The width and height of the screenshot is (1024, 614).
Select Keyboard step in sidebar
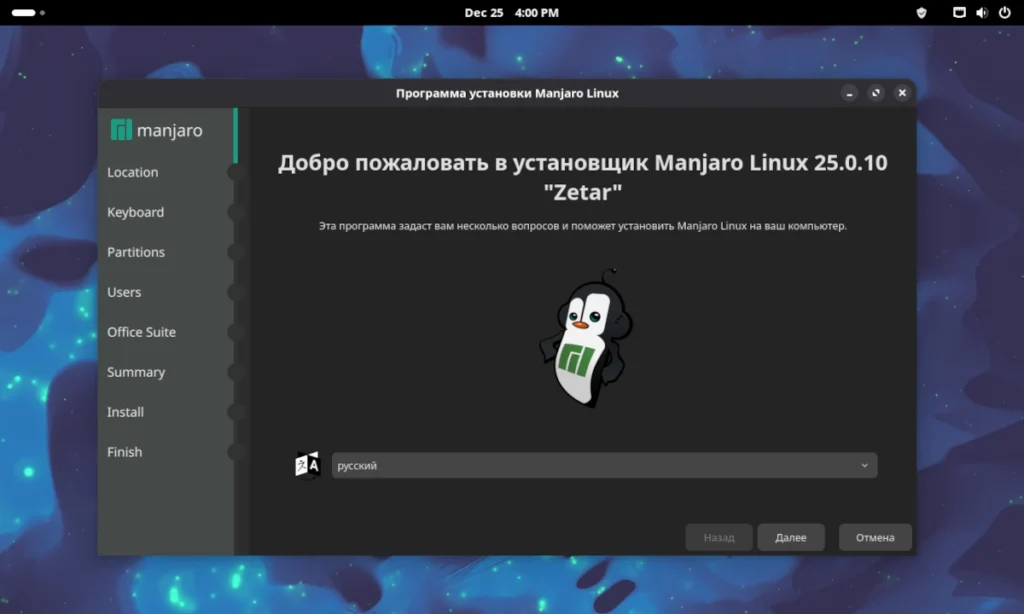pos(135,212)
